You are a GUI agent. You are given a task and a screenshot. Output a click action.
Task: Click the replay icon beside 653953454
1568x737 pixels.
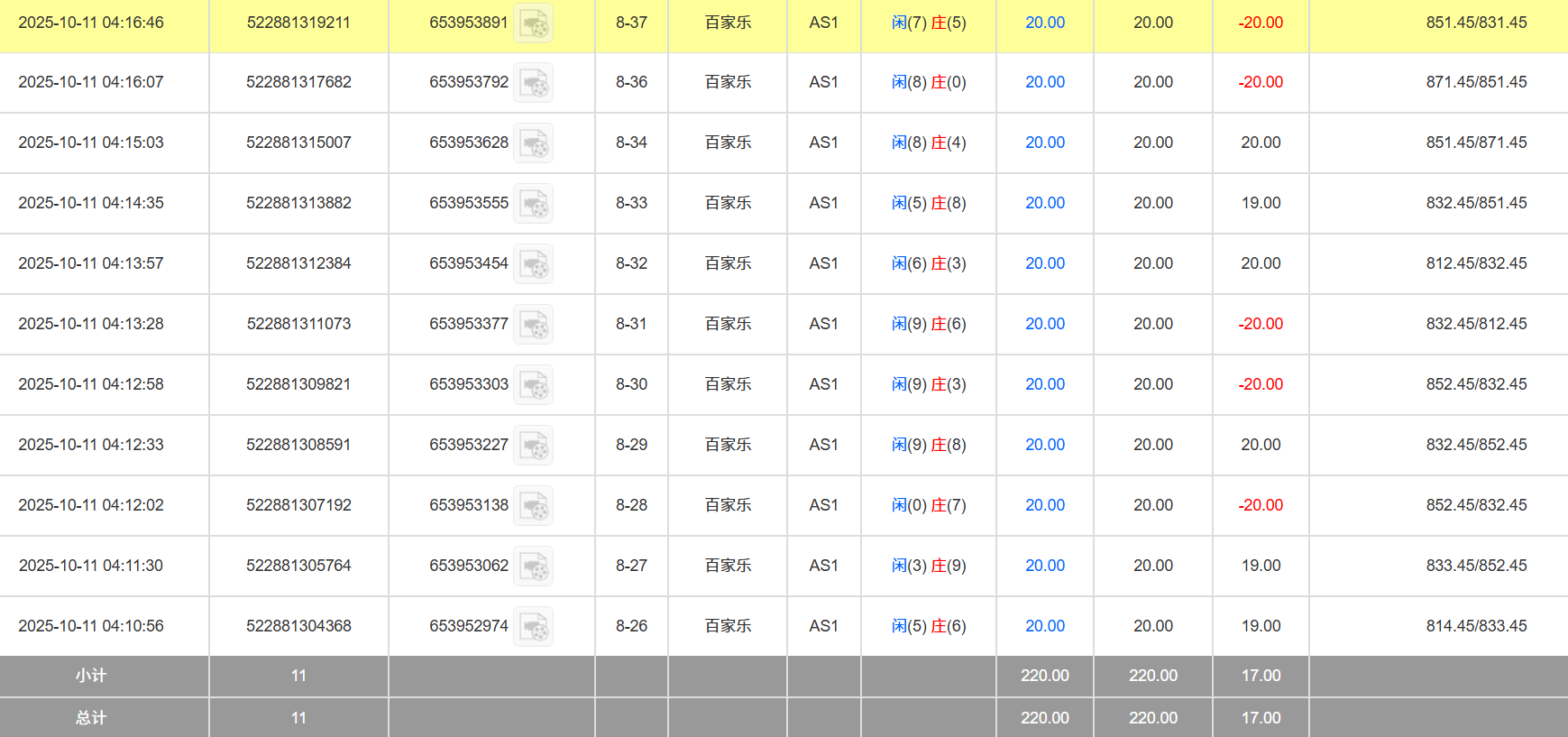533,264
